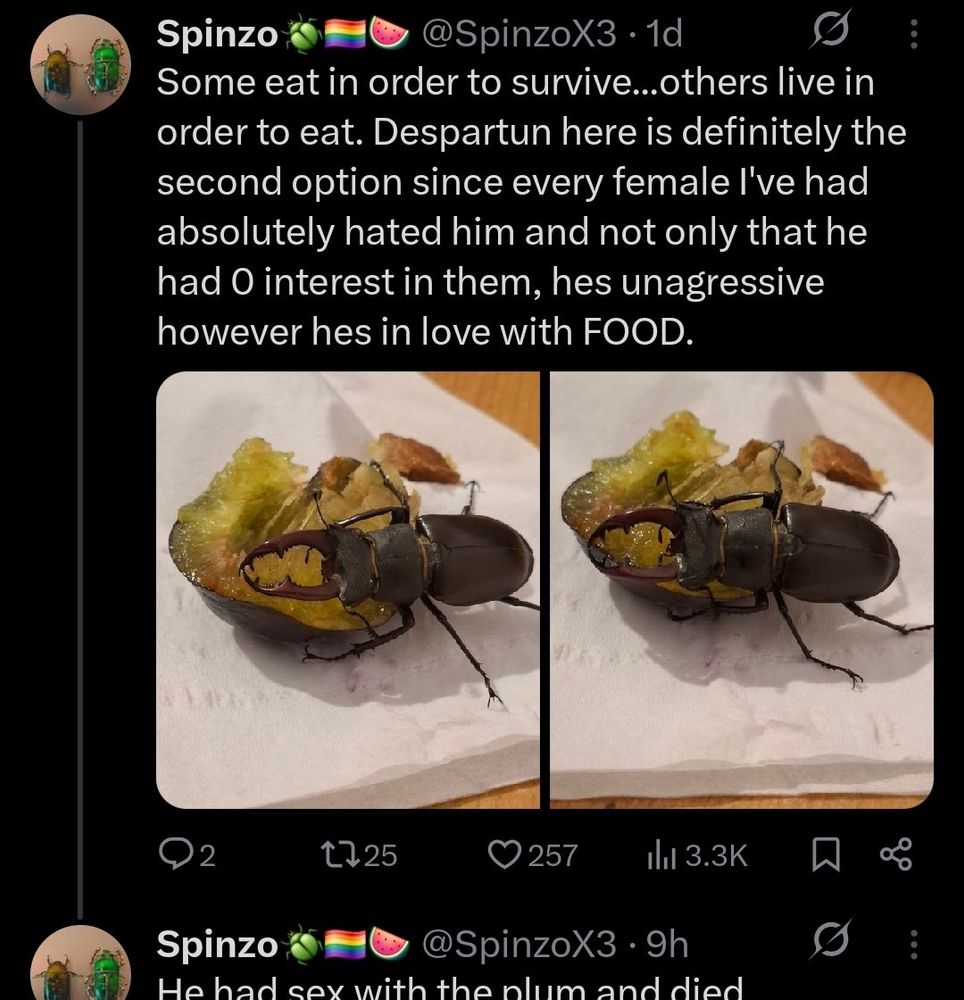
Task: Open Grok slash-circle icon on first post
Action: [x=830, y=29]
